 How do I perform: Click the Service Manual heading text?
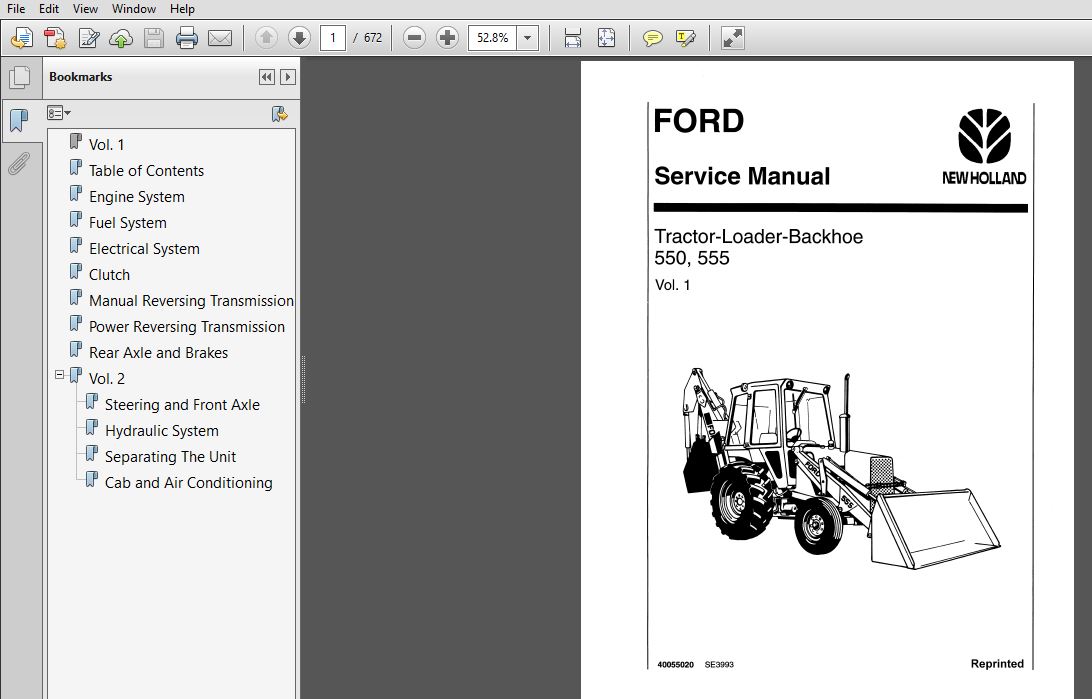click(x=742, y=176)
